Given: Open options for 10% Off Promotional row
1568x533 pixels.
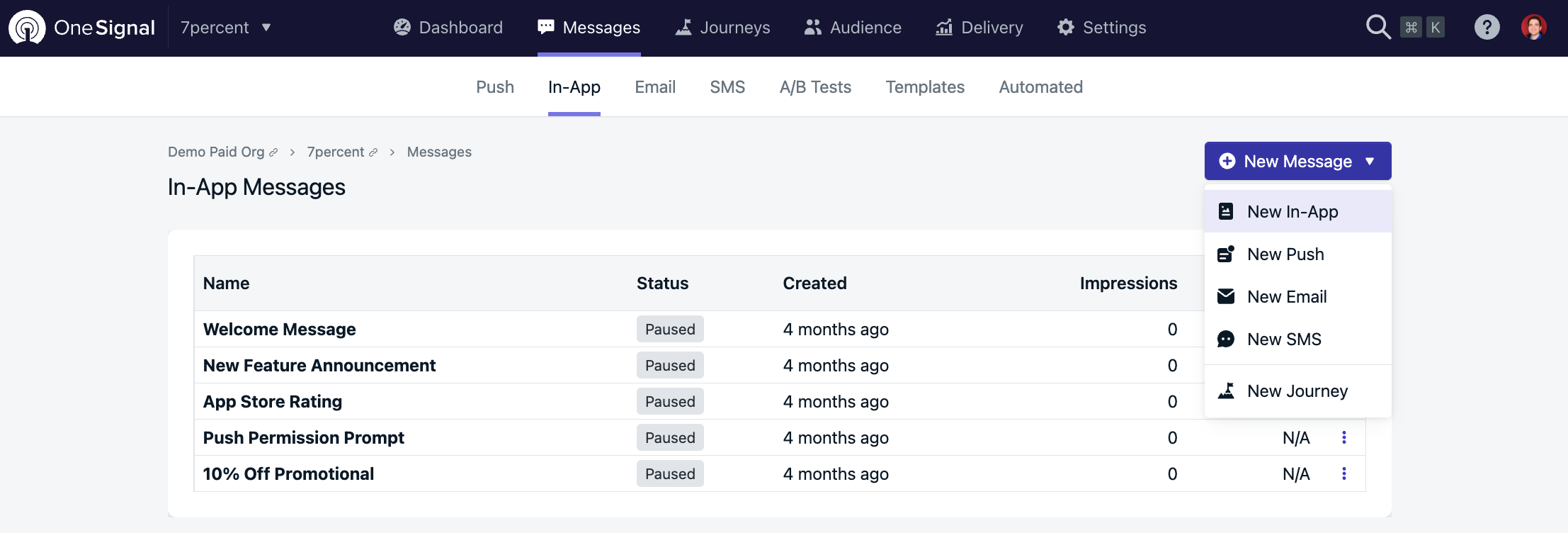Looking at the screenshot, I should (x=1343, y=474).
